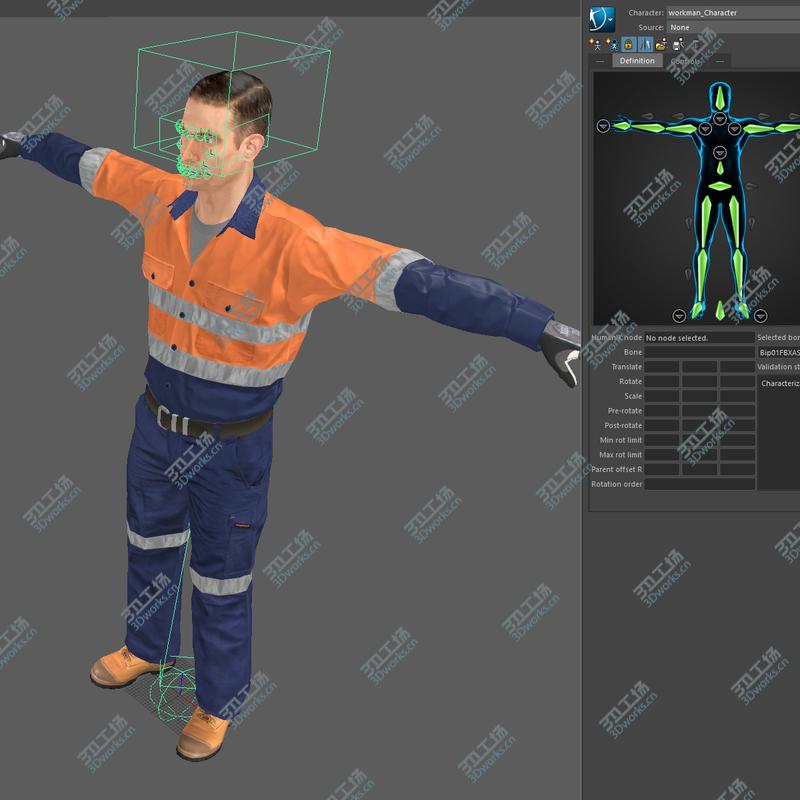800x800 pixels.
Task: Toggle the mirror matching icon
Action: [645, 44]
